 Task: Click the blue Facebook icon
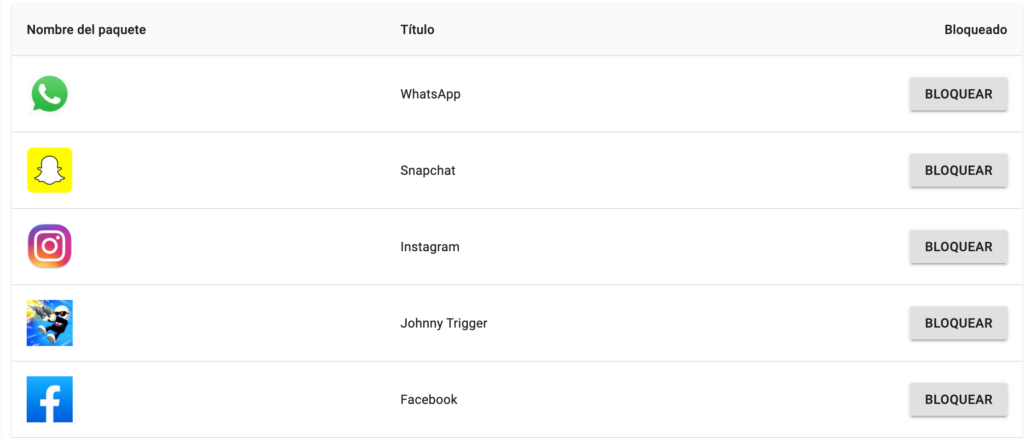(49, 399)
